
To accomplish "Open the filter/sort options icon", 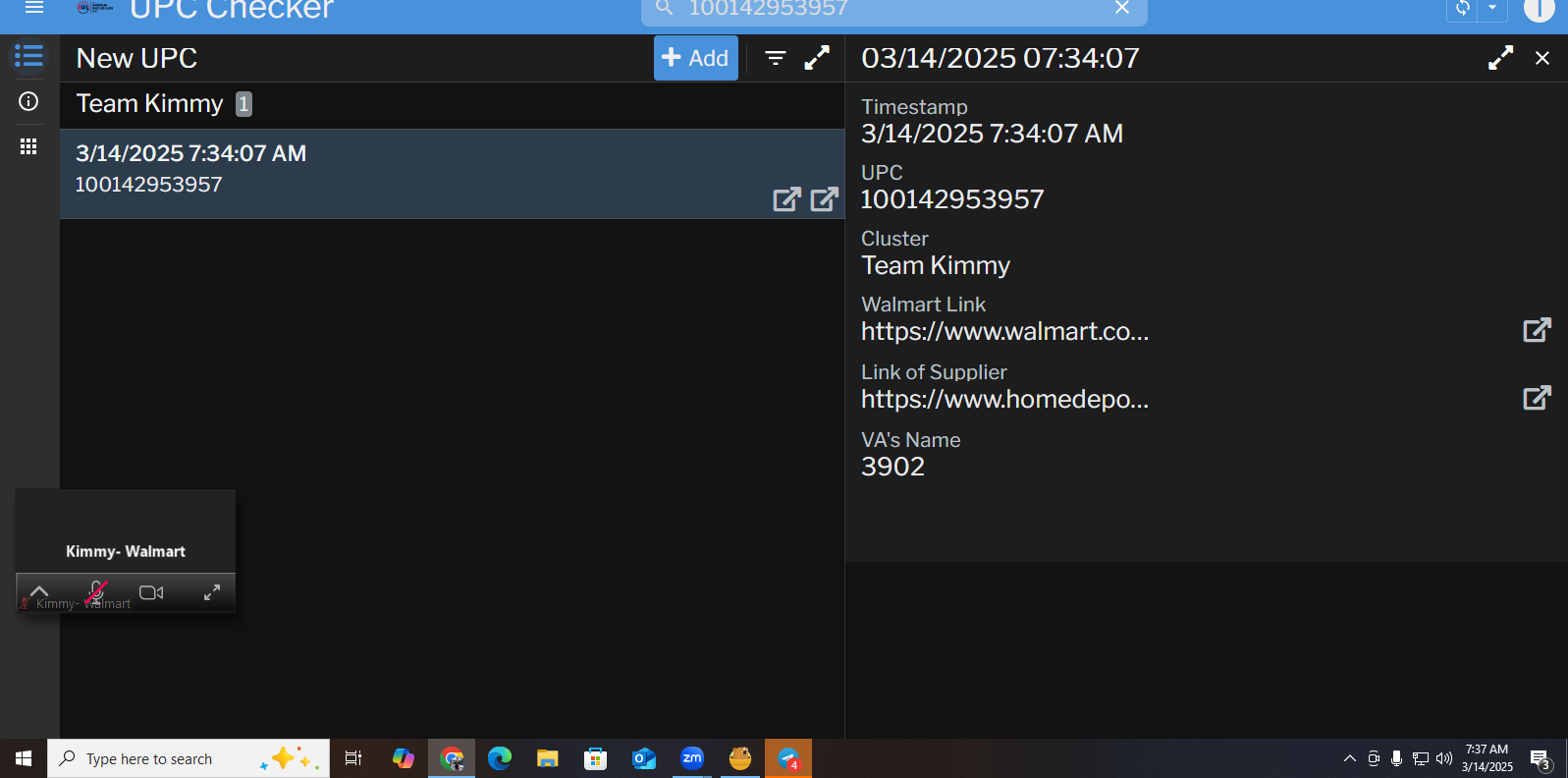I will (x=776, y=58).
